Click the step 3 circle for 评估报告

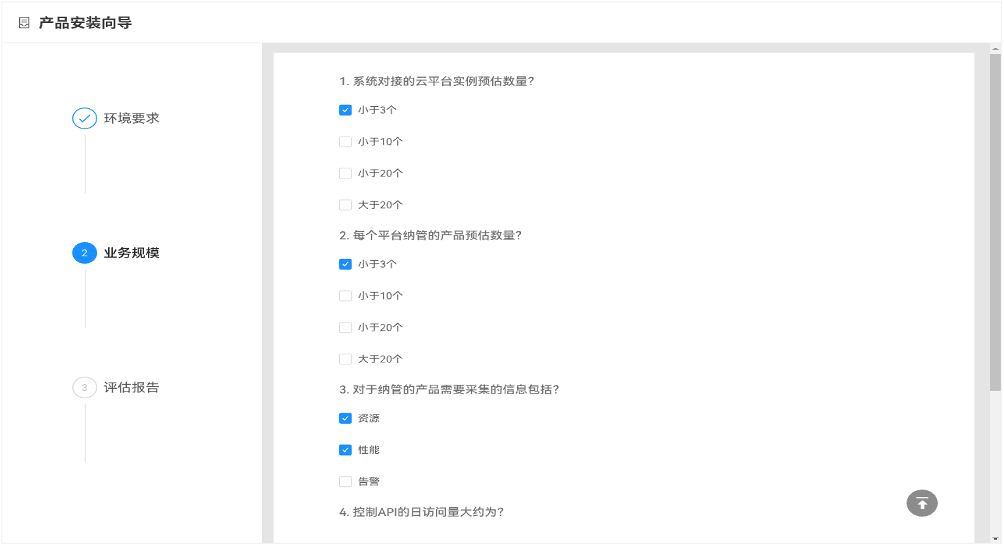point(85,387)
